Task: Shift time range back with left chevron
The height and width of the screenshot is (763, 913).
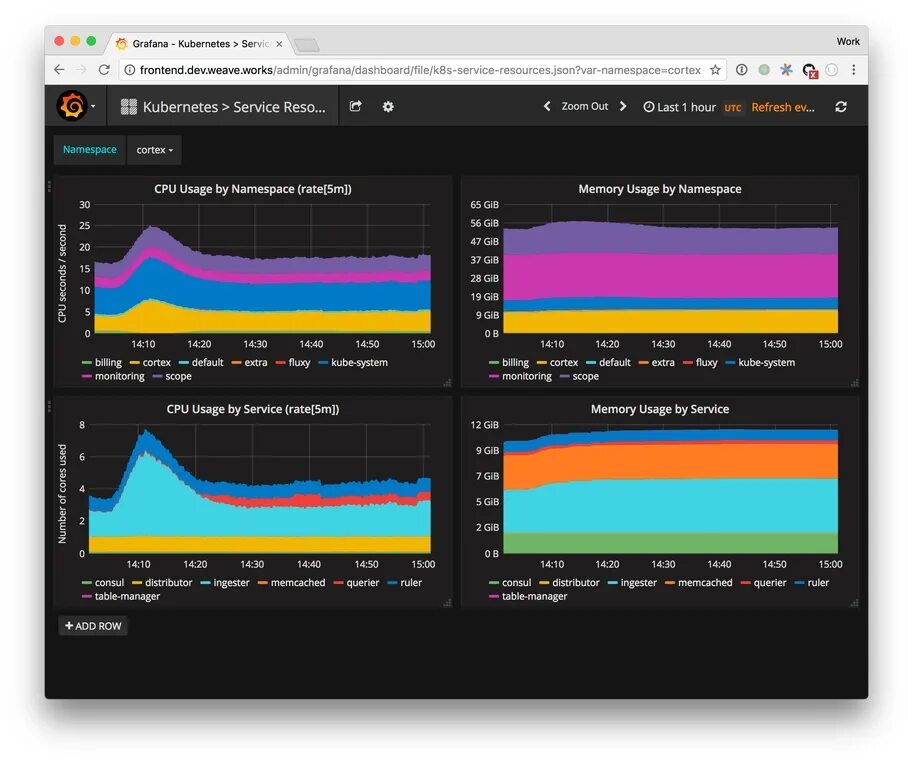Action: point(547,106)
